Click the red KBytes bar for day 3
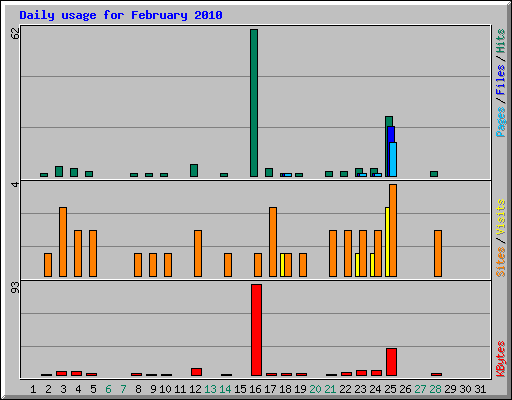This screenshot has height=400, width=512. tap(61, 373)
